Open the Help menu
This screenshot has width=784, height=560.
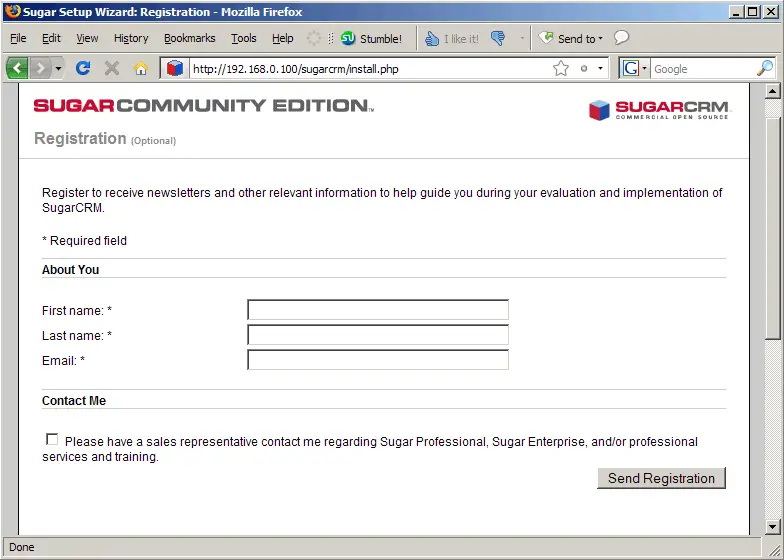[x=282, y=38]
